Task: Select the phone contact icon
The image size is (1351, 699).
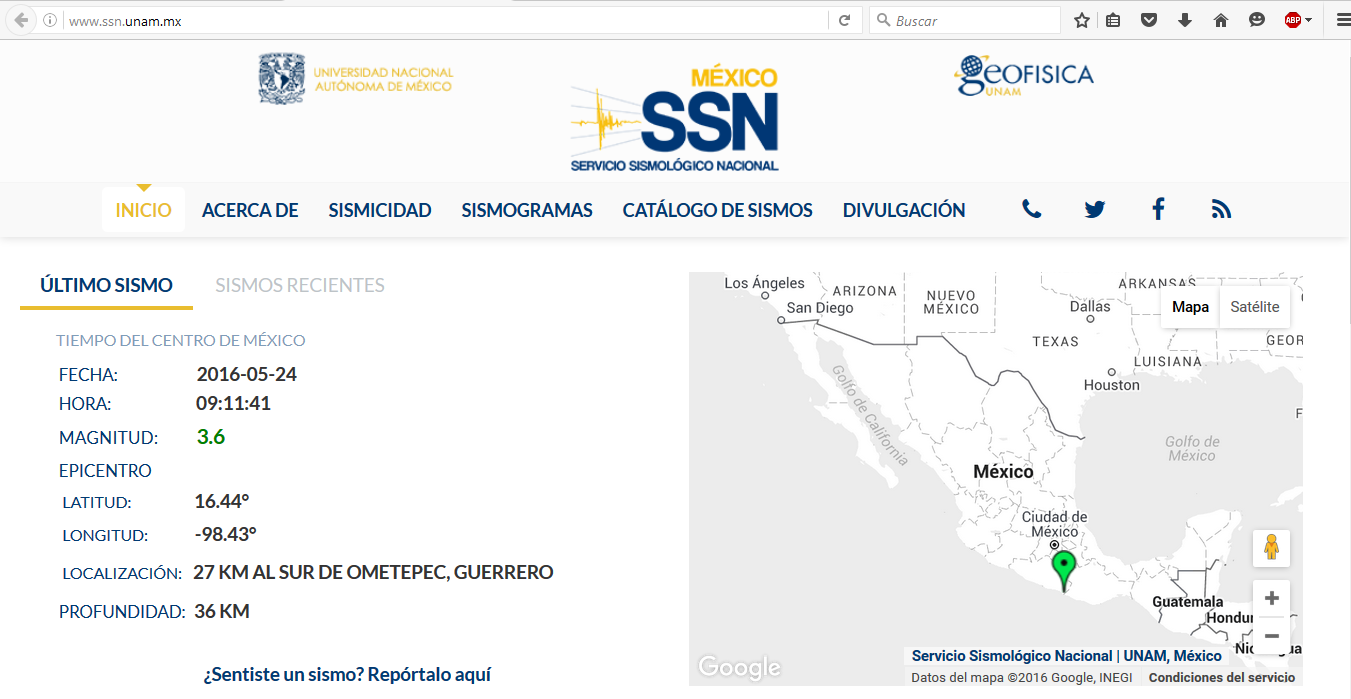Action: pos(1030,209)
